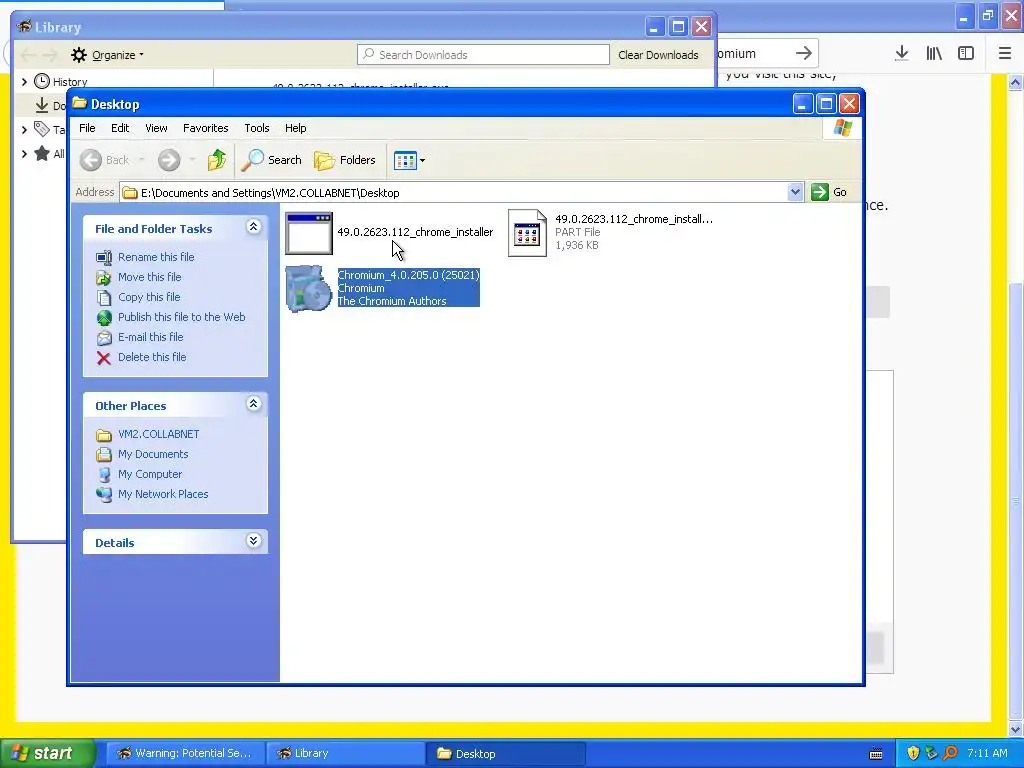Open My Documents link
1024x768 pixels.
(x=153, y=455)
